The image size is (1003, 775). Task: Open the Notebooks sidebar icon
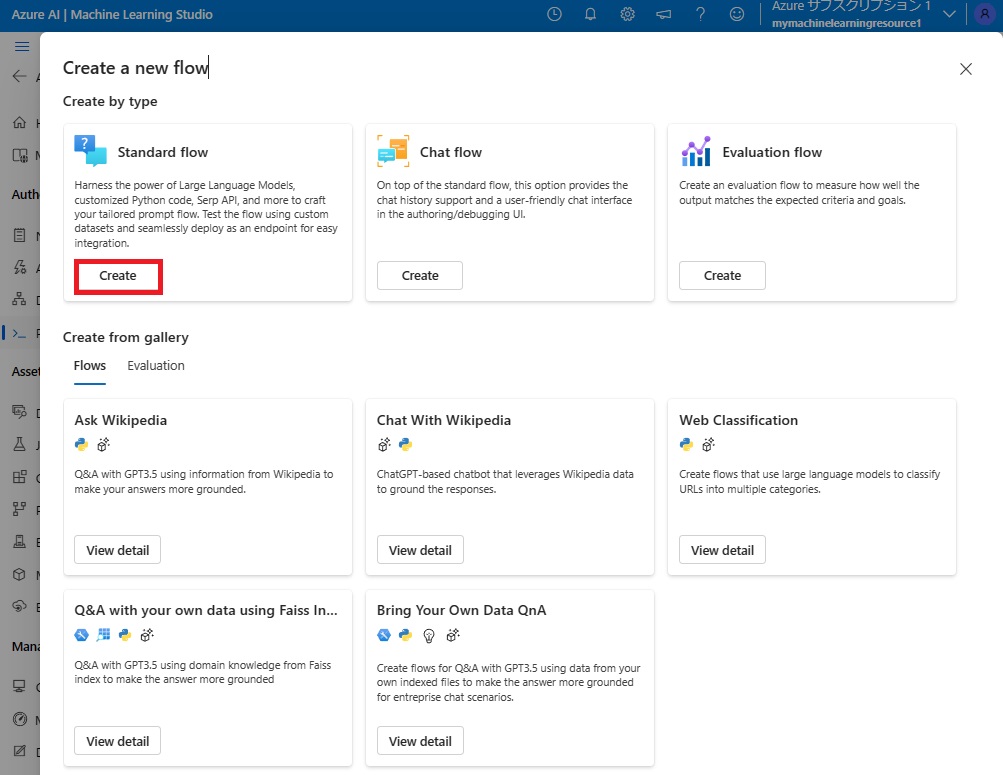[x=20, y=235]
